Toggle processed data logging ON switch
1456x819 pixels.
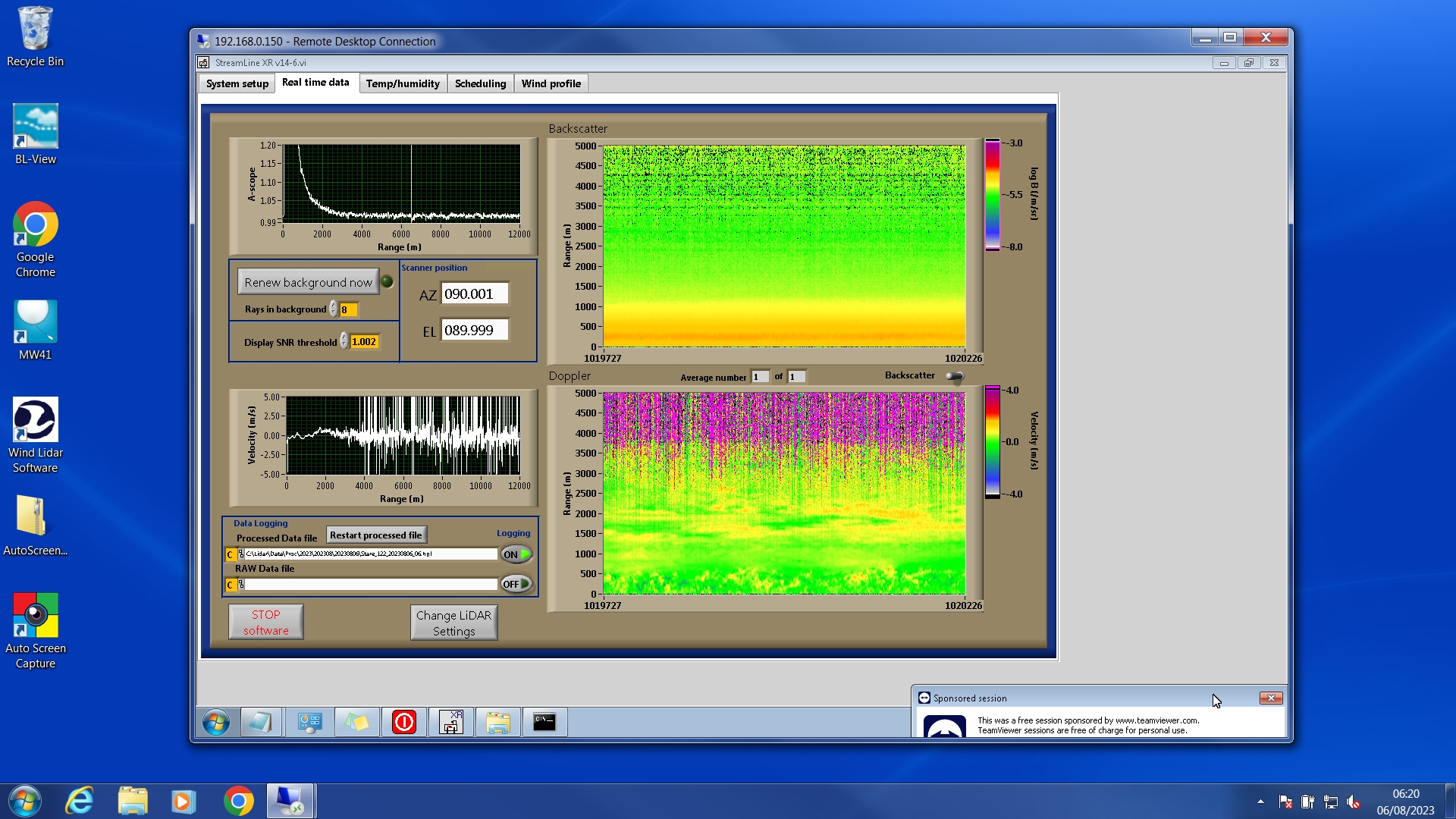(516, 554)
